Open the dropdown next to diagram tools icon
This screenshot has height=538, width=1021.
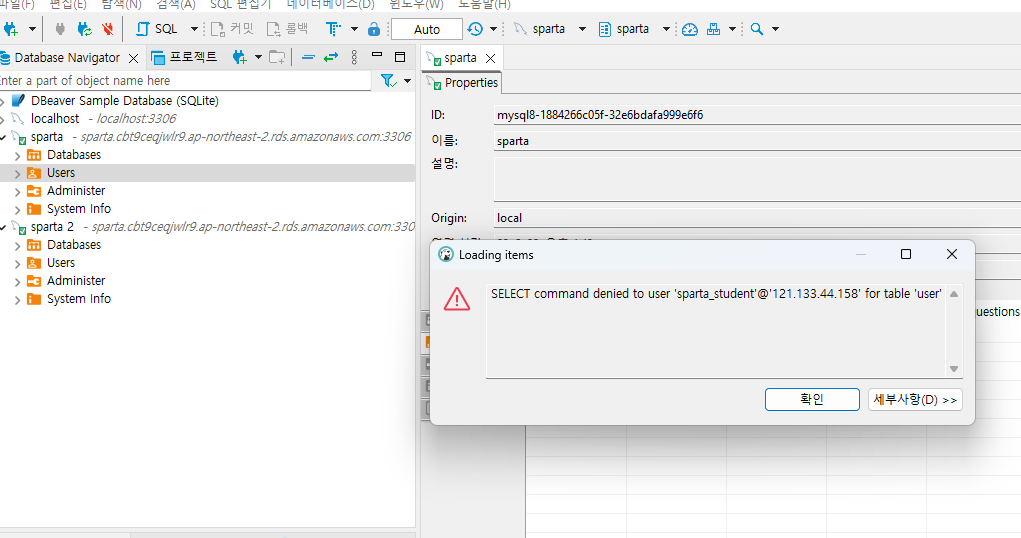pyautogui.click(x=732, y=29)
